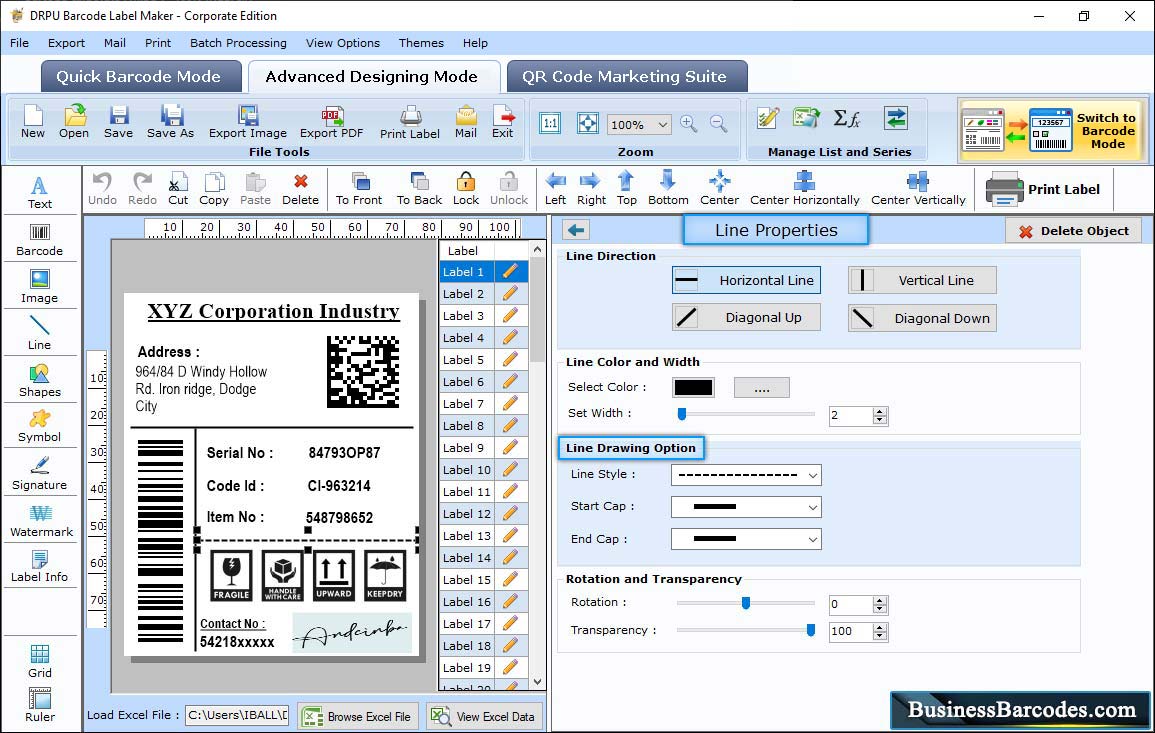Viewport: 1155px width, 733px height.
Task: Select Diagonal Up direction
Action: [746, 318]
